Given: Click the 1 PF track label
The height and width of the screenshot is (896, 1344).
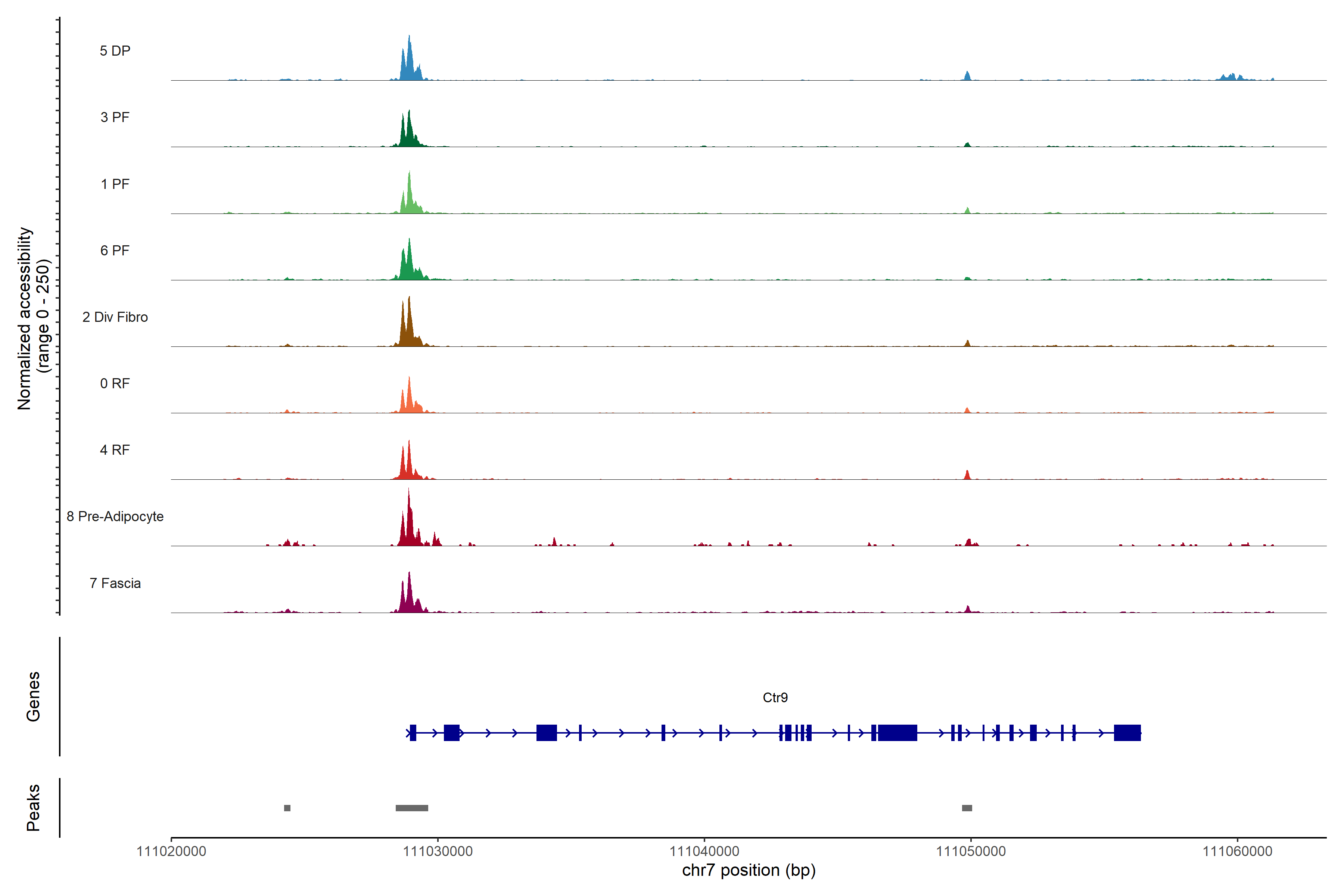Looking at the screenshot, I should 115,184.
